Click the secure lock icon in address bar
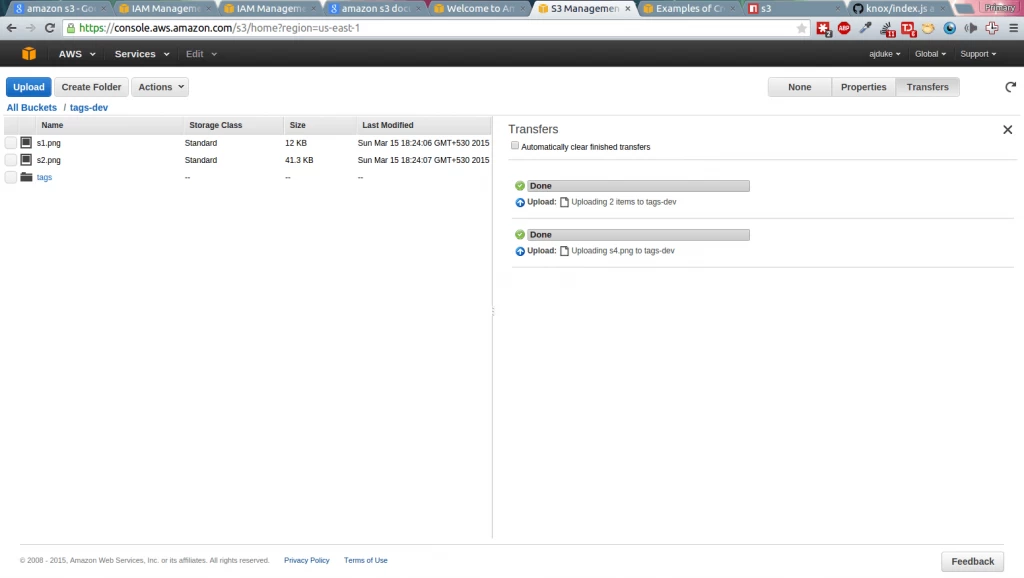 click(71, 28)
